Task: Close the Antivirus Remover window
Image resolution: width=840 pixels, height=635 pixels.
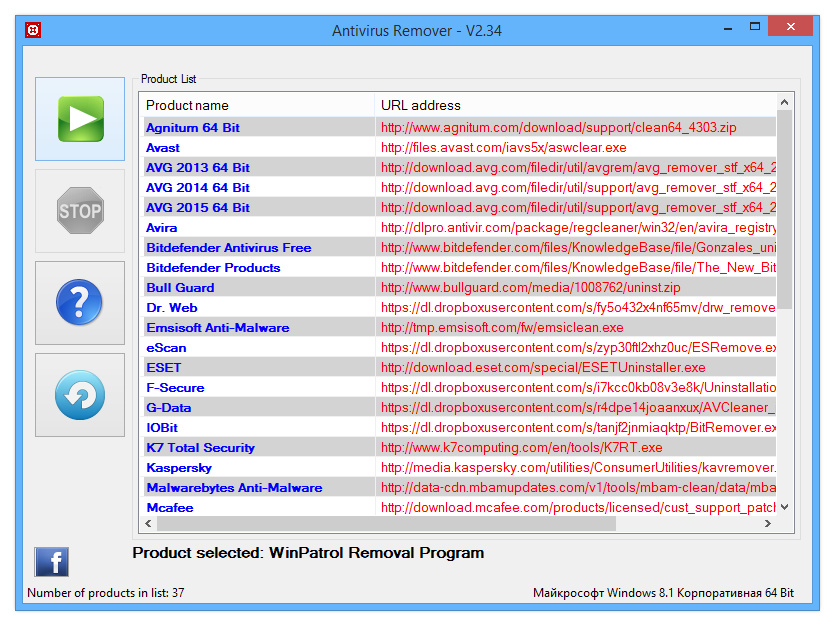Action: click(x=790, y=26)
